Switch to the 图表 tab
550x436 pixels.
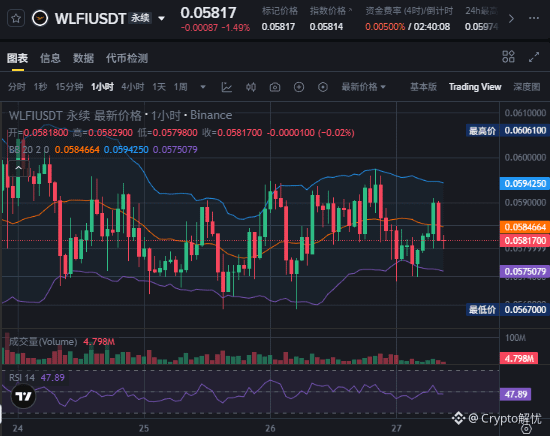18,58
